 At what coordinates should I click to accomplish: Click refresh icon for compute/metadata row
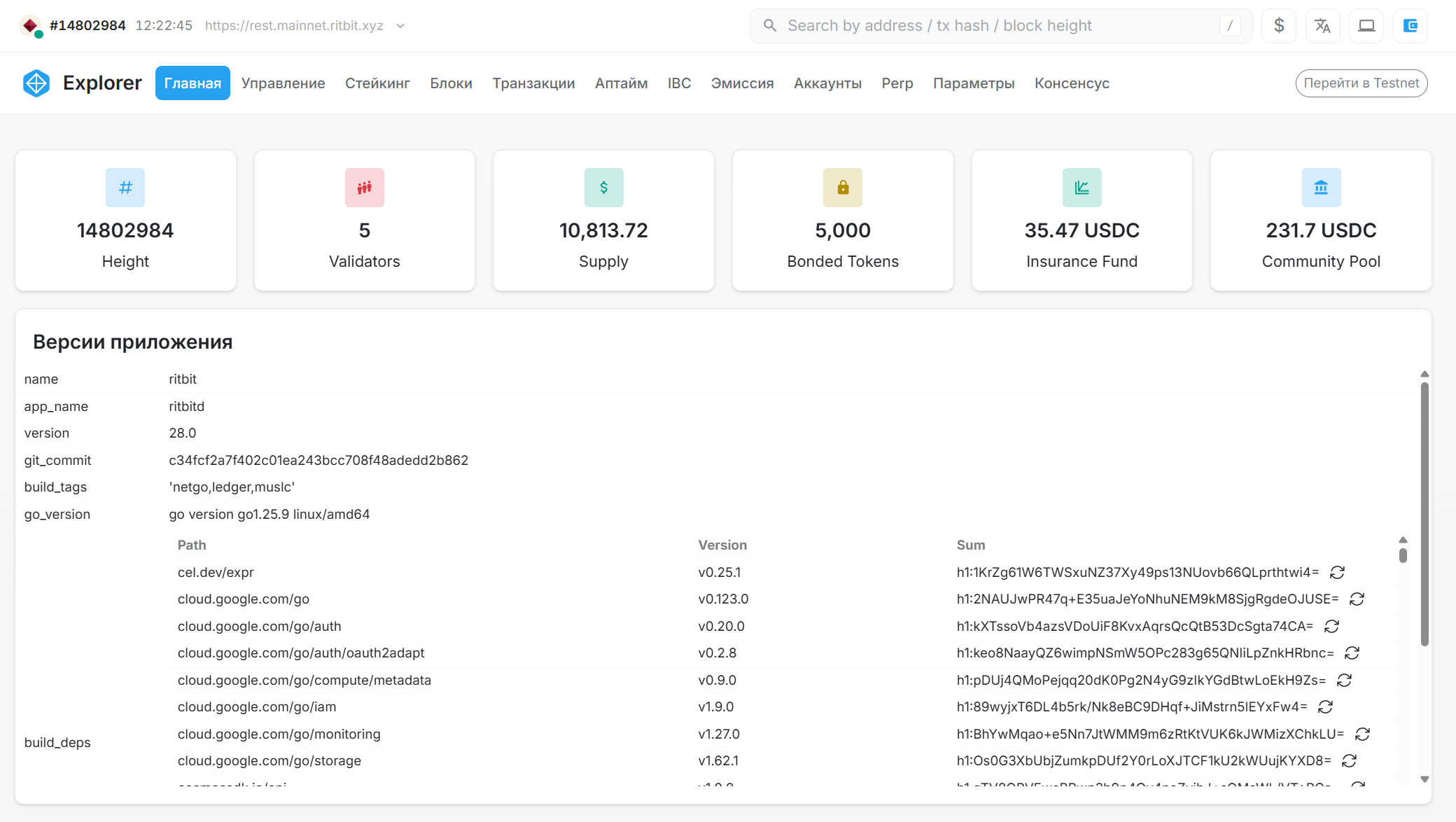[x=1344, y=681]
